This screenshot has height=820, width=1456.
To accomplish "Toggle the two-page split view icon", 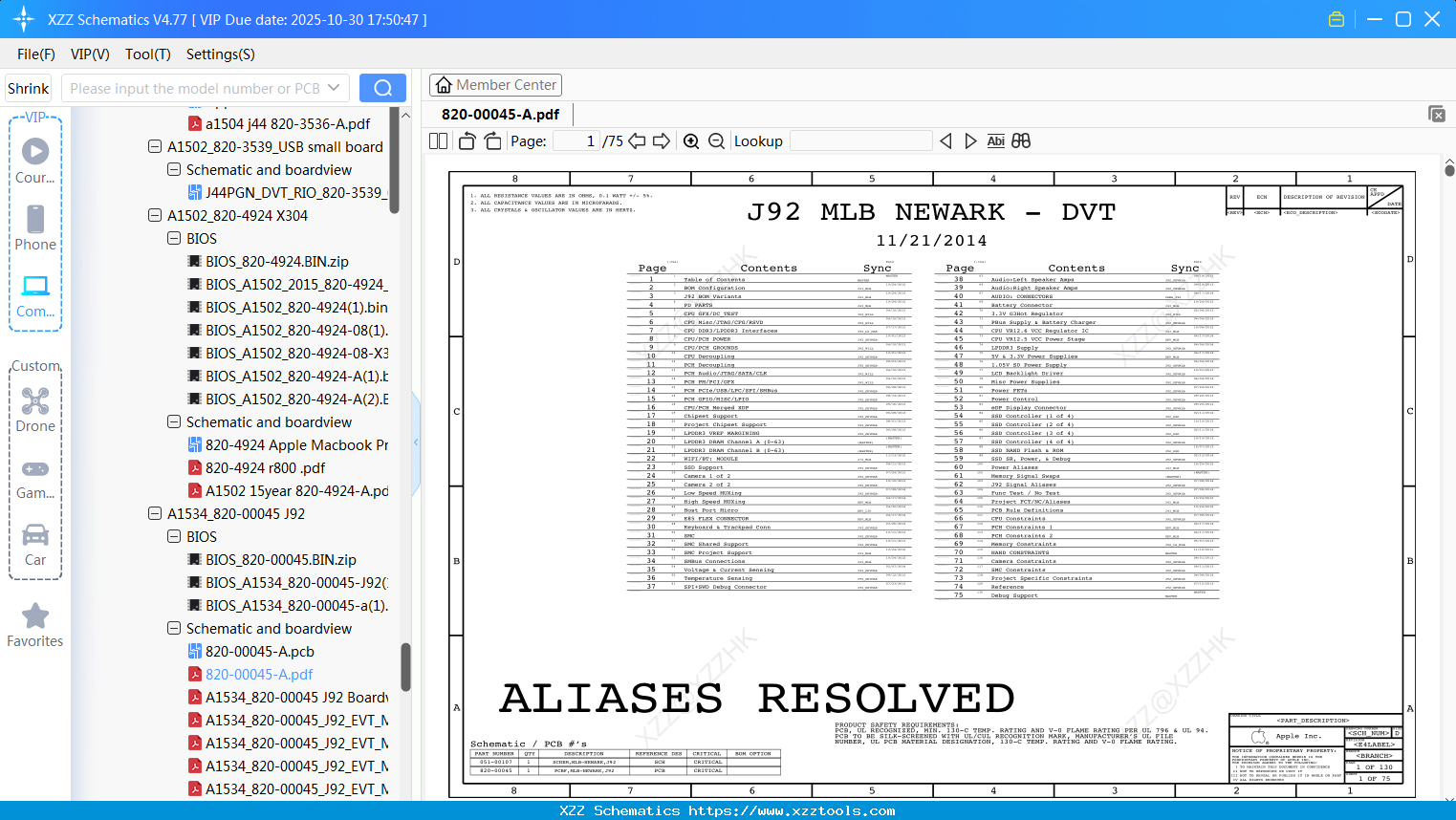I will click(438, 141).
